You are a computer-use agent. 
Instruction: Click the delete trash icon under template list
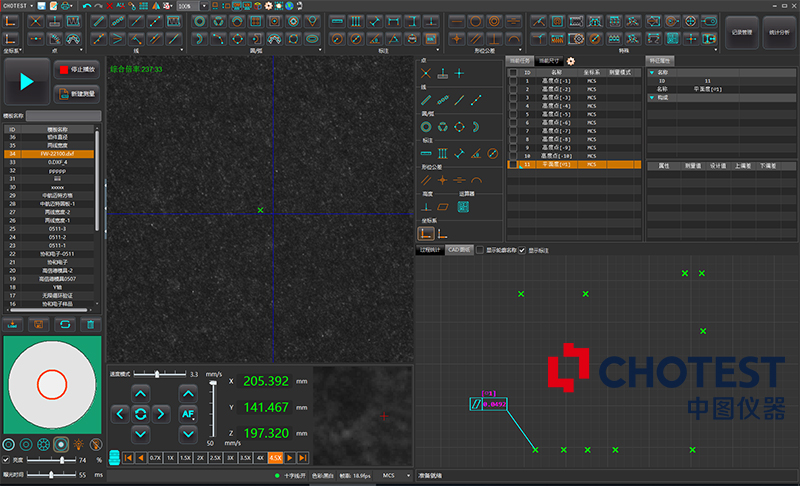(90, 324)
